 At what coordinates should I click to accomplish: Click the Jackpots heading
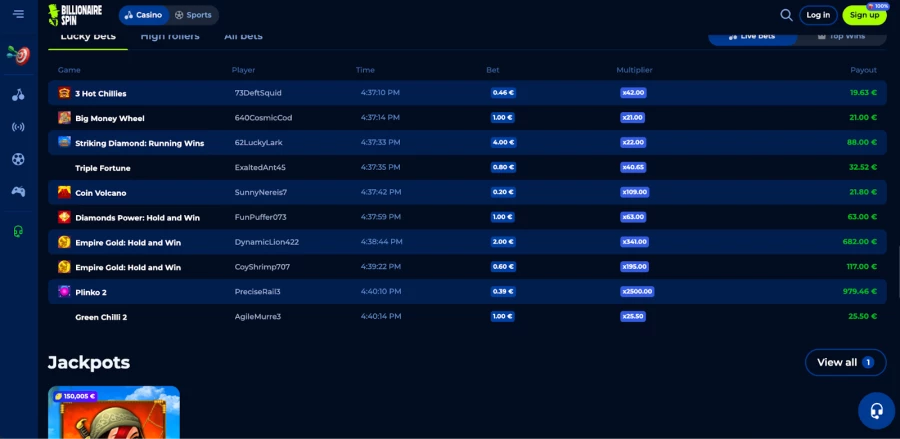tap(89, 363)
